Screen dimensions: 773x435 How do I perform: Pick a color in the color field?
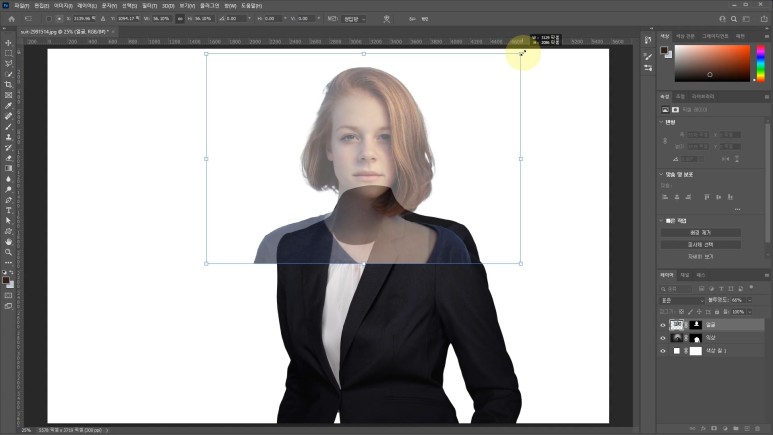pyautogui.click(x=712, y=64)
